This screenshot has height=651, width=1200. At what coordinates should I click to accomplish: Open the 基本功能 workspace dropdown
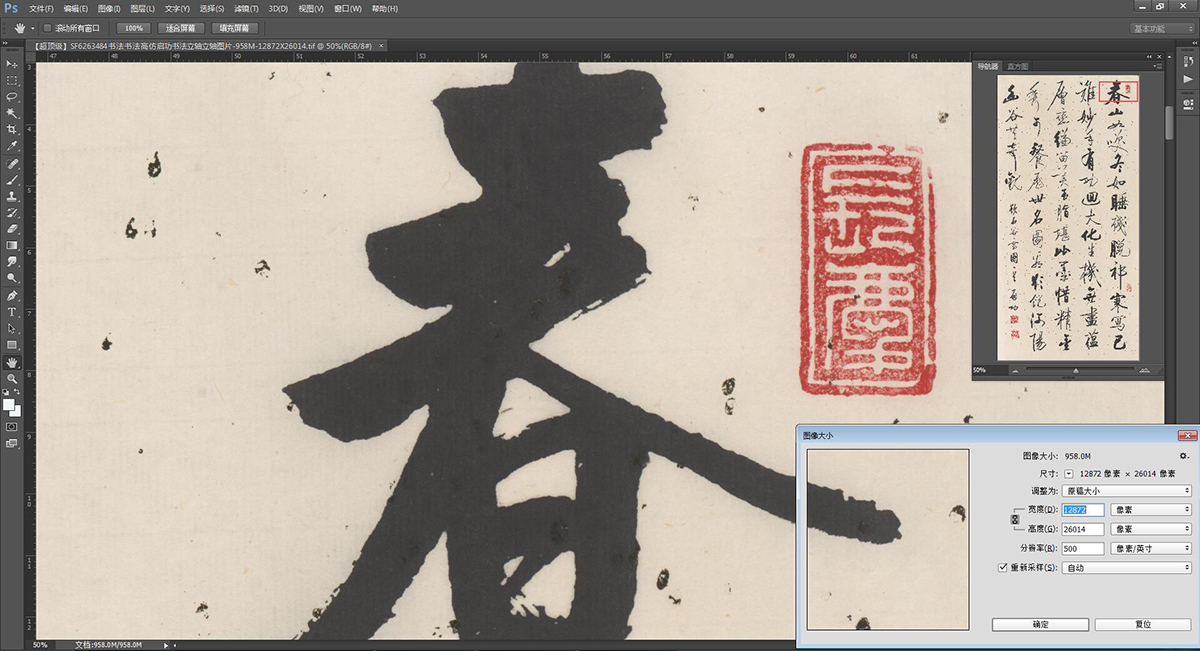coord(1163,28)
